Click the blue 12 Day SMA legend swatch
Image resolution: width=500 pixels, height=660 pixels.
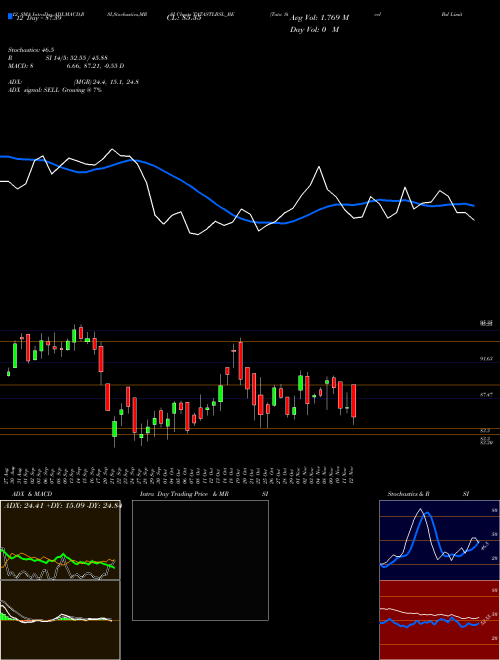pyautogui.click(x=10, y=17)
